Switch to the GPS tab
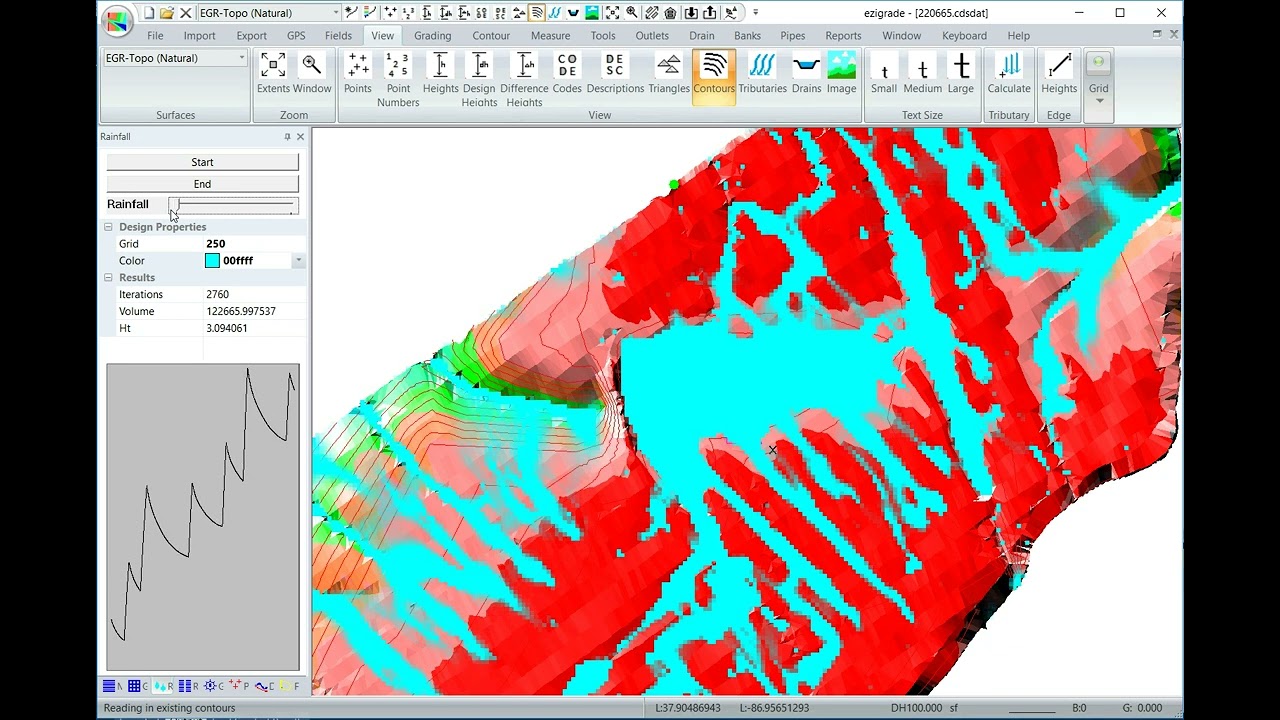 pyautogui.click(x=296, y=35)
